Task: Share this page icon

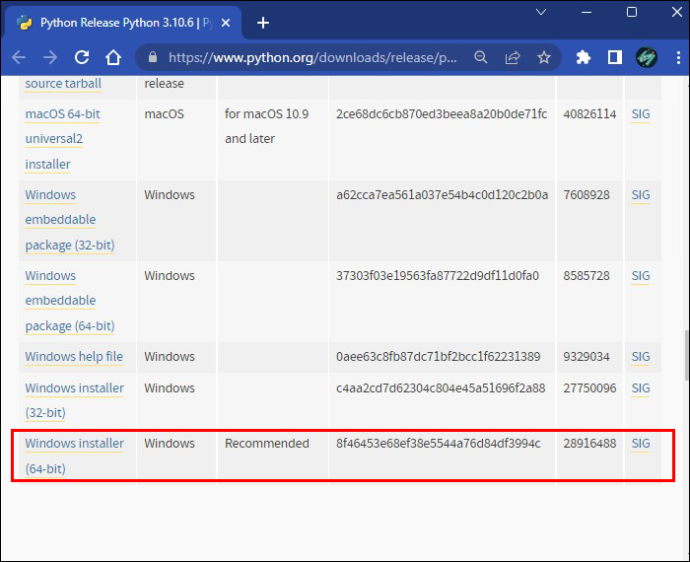Action: (513, 57)
